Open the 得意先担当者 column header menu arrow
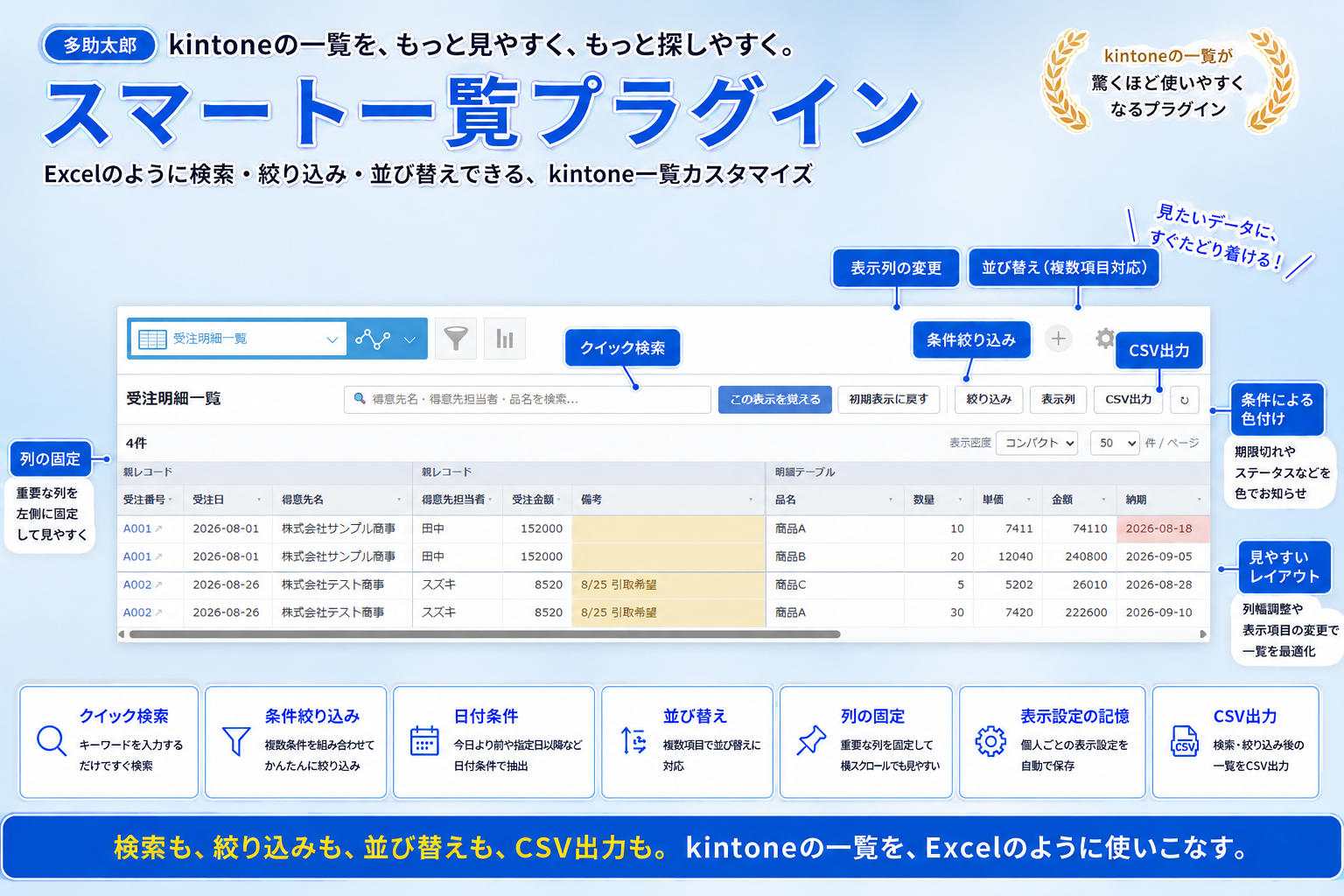 (x=490, y=500)
